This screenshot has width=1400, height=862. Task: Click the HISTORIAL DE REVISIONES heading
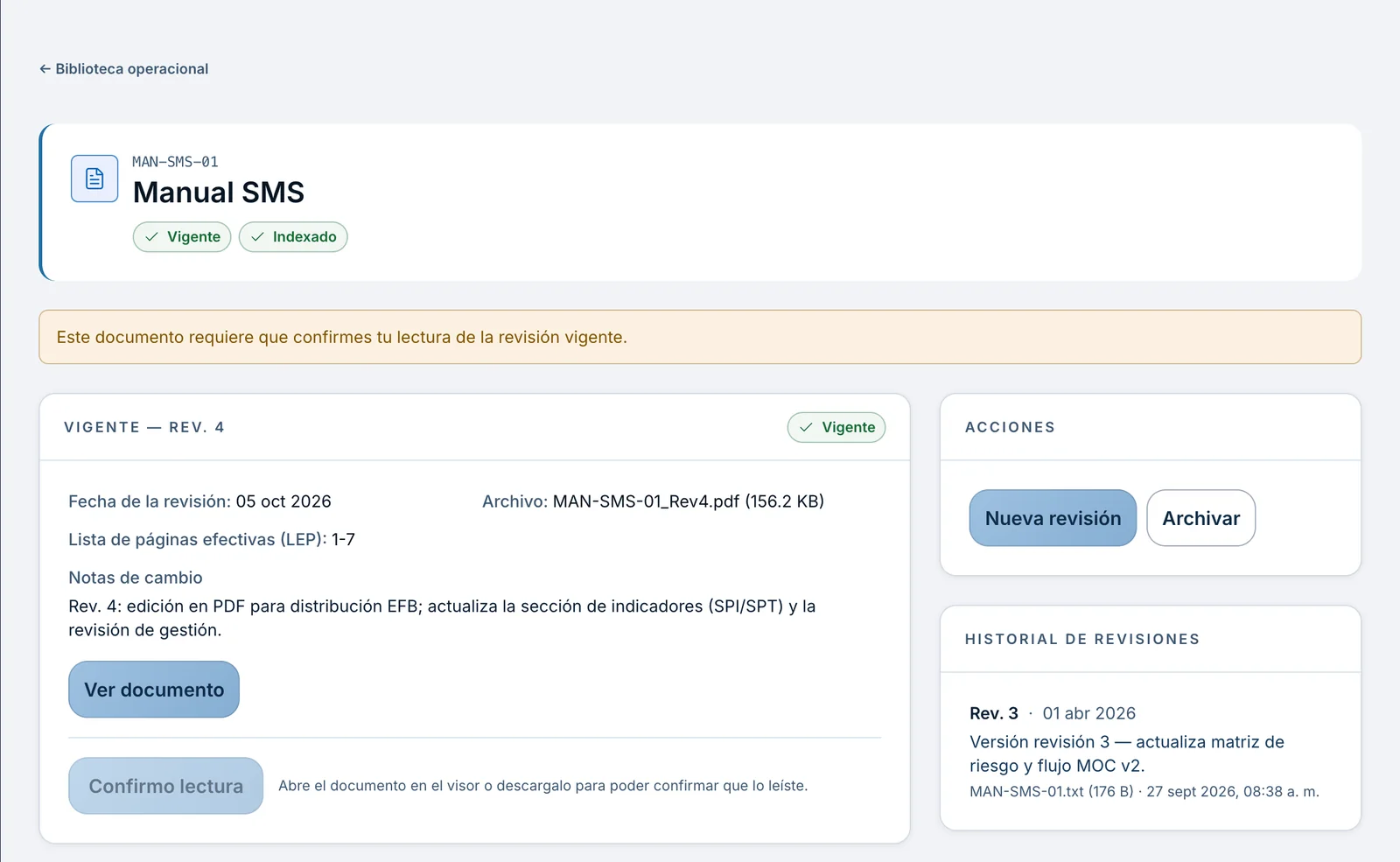[1082, 639]
